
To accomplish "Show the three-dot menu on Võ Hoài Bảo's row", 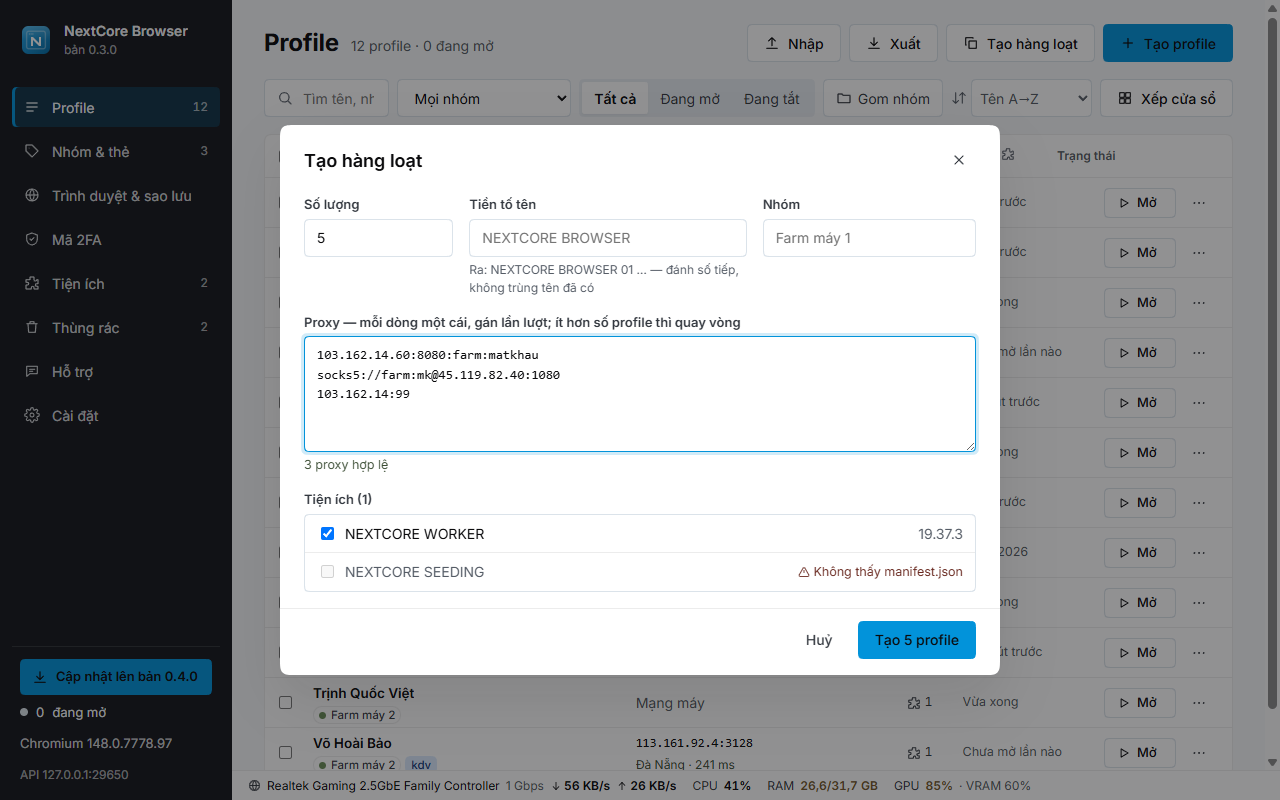I will click(x=1199, y=753).
